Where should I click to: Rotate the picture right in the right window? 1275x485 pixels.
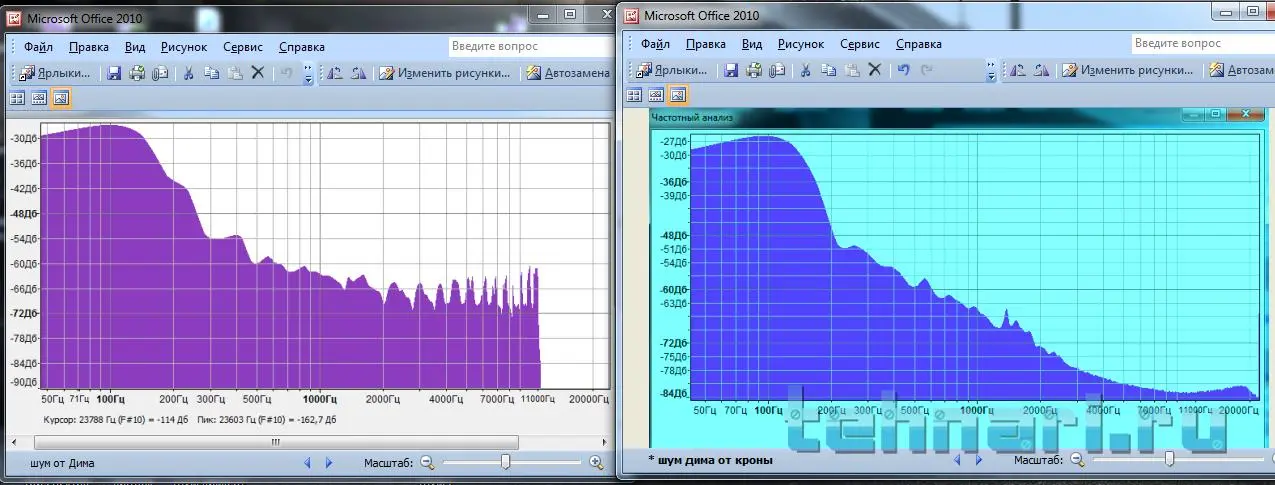(1041, 70)
